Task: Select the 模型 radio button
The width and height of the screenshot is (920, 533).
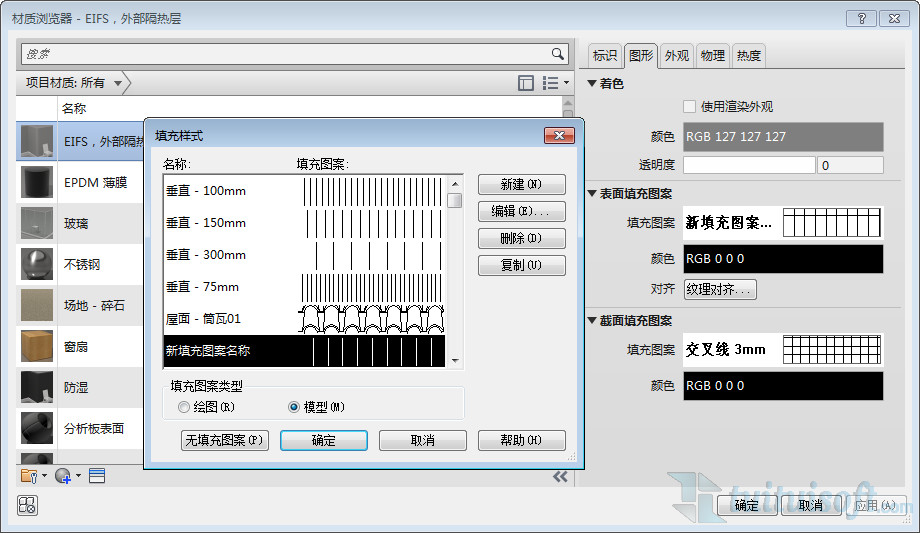Action: click(x=294, y=407)
